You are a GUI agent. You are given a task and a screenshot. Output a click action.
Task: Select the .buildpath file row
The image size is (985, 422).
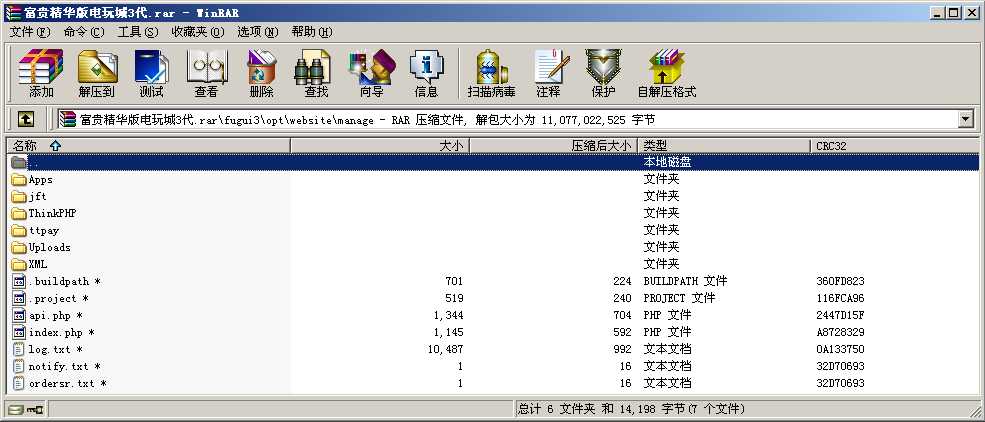(x=493, y=281)
